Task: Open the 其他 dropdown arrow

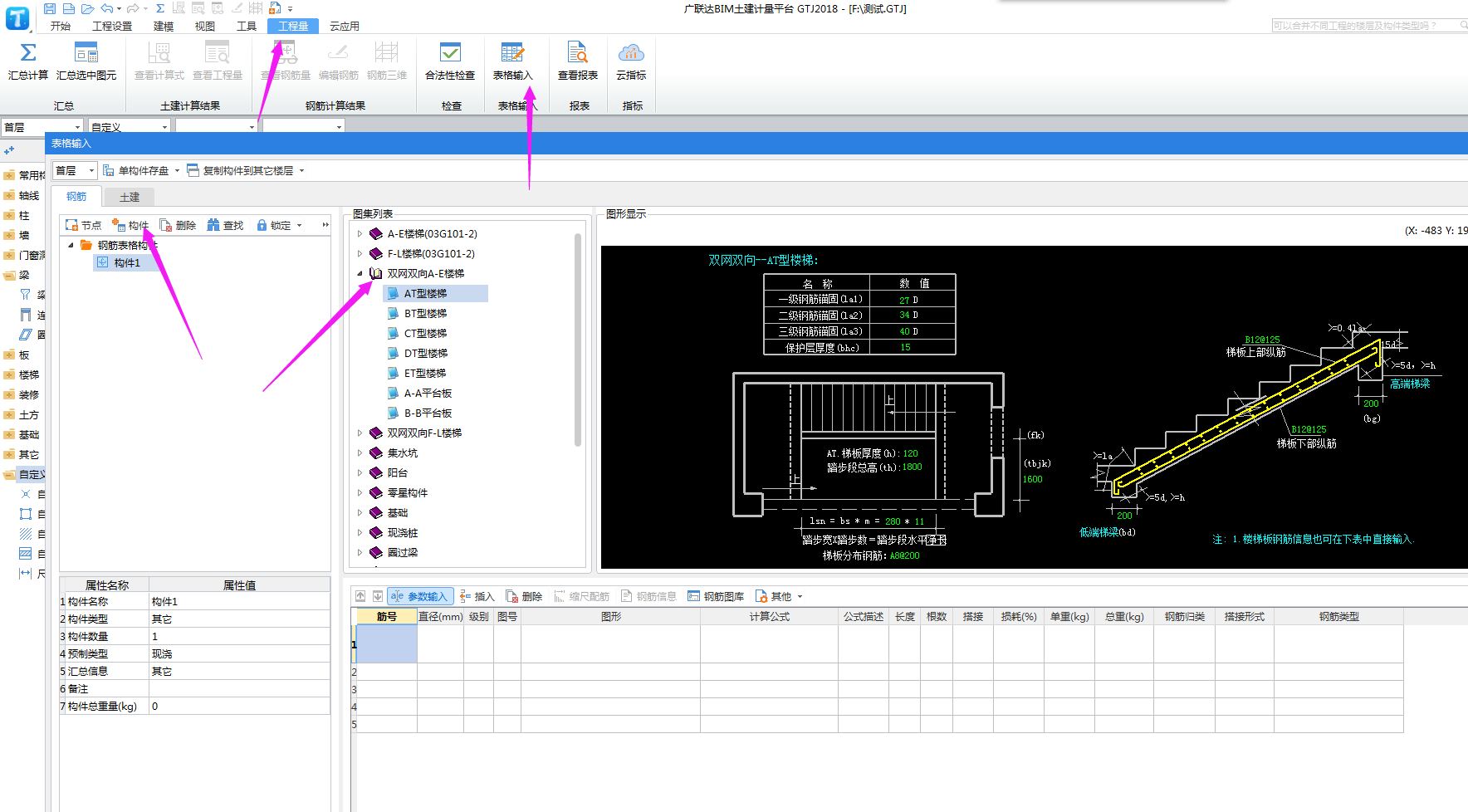Action: coord(800,597)
